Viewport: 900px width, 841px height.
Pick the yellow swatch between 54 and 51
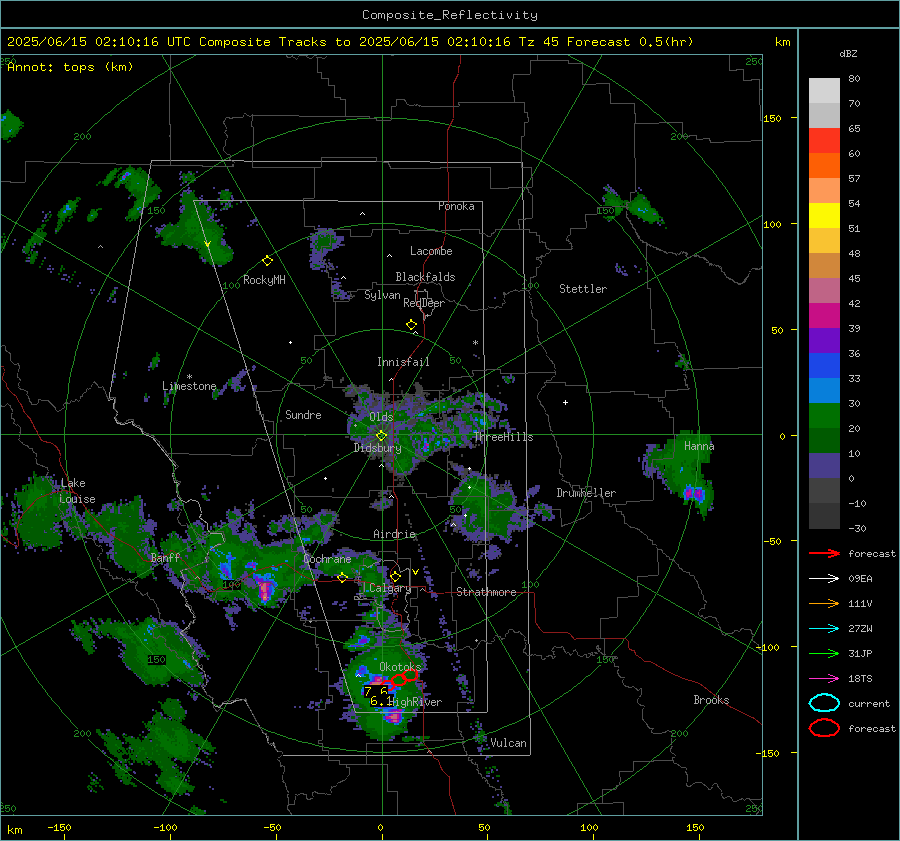click(x=824, y=216)
